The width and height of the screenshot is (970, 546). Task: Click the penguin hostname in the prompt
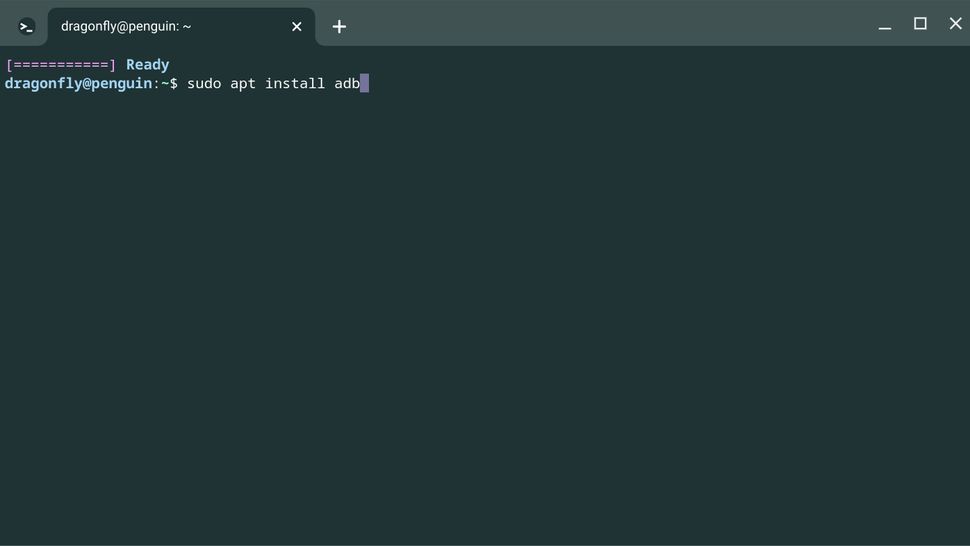pos(121,84)
